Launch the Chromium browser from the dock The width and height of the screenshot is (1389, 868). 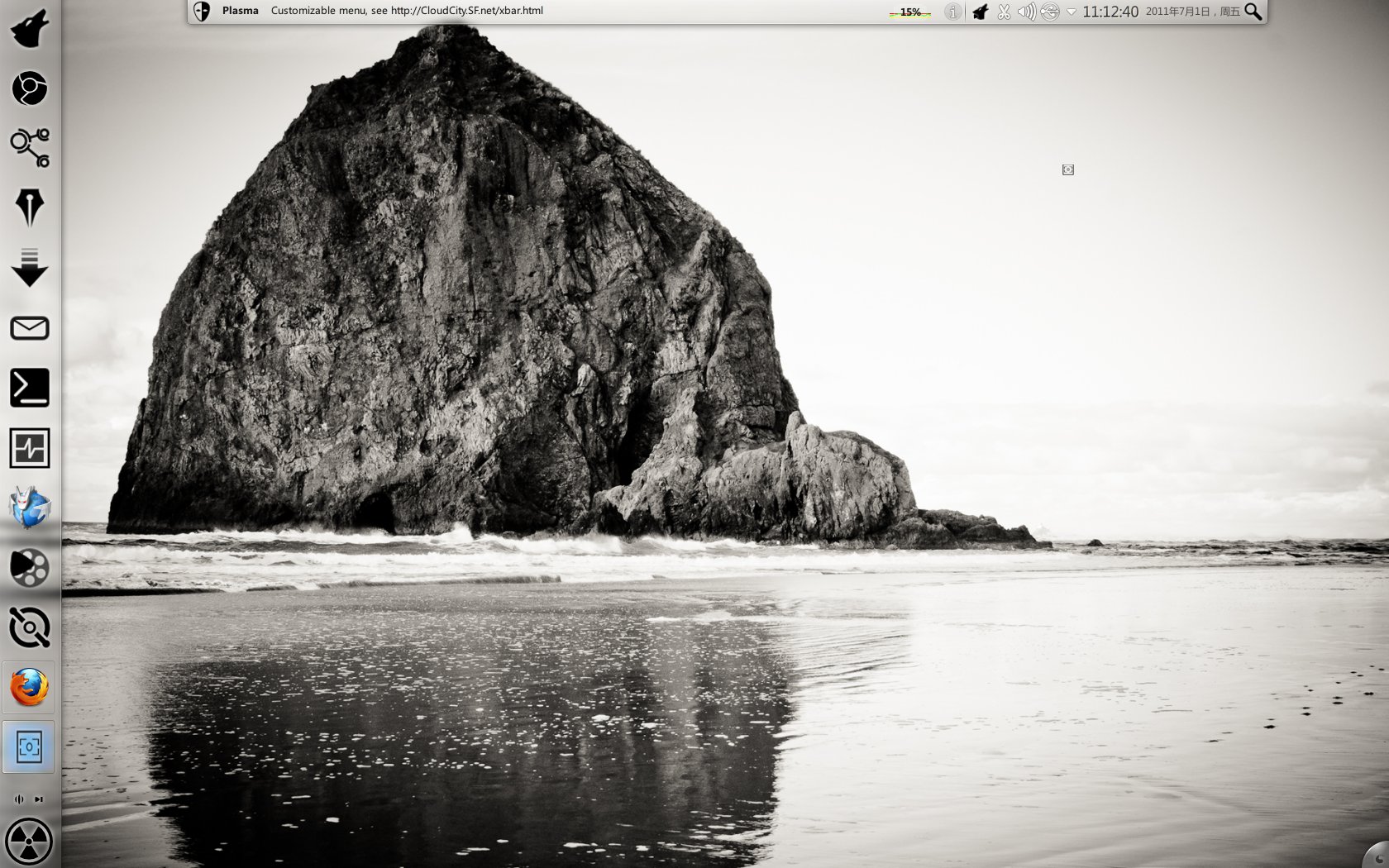(30, 88)
